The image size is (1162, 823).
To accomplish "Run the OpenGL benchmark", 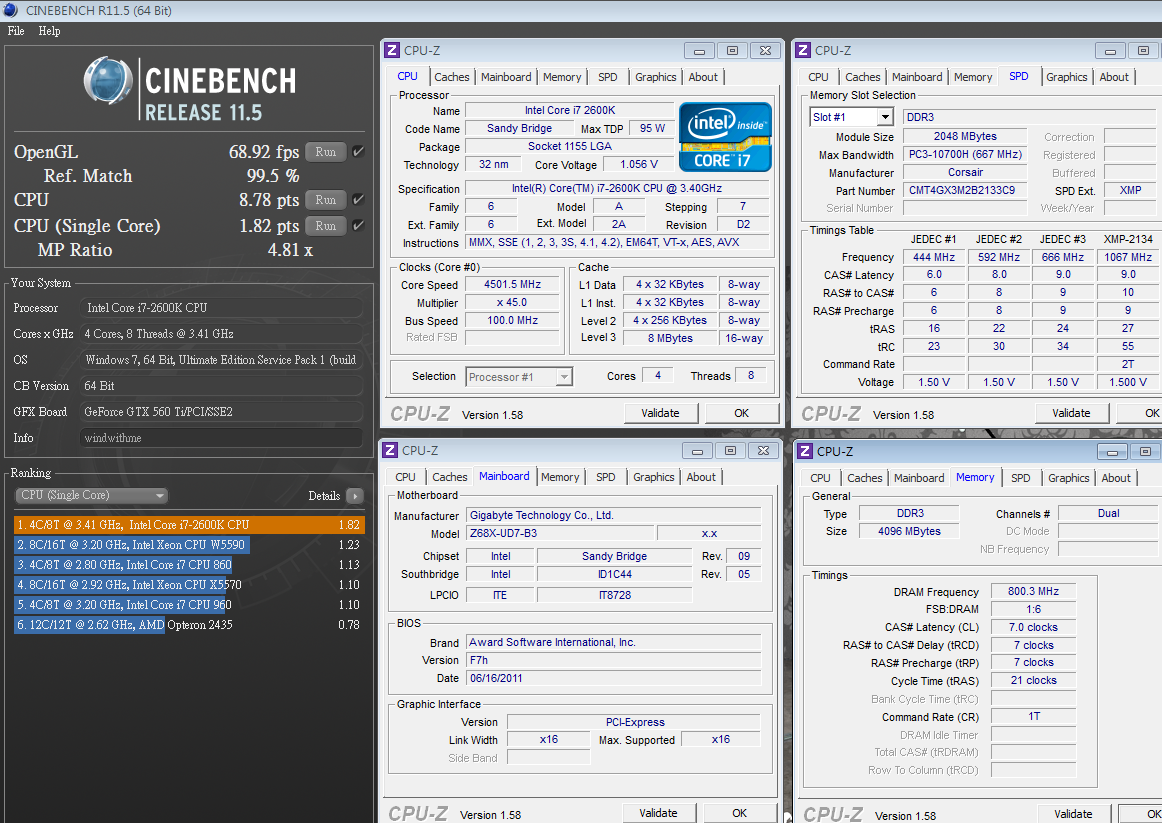I will (325, 152).
